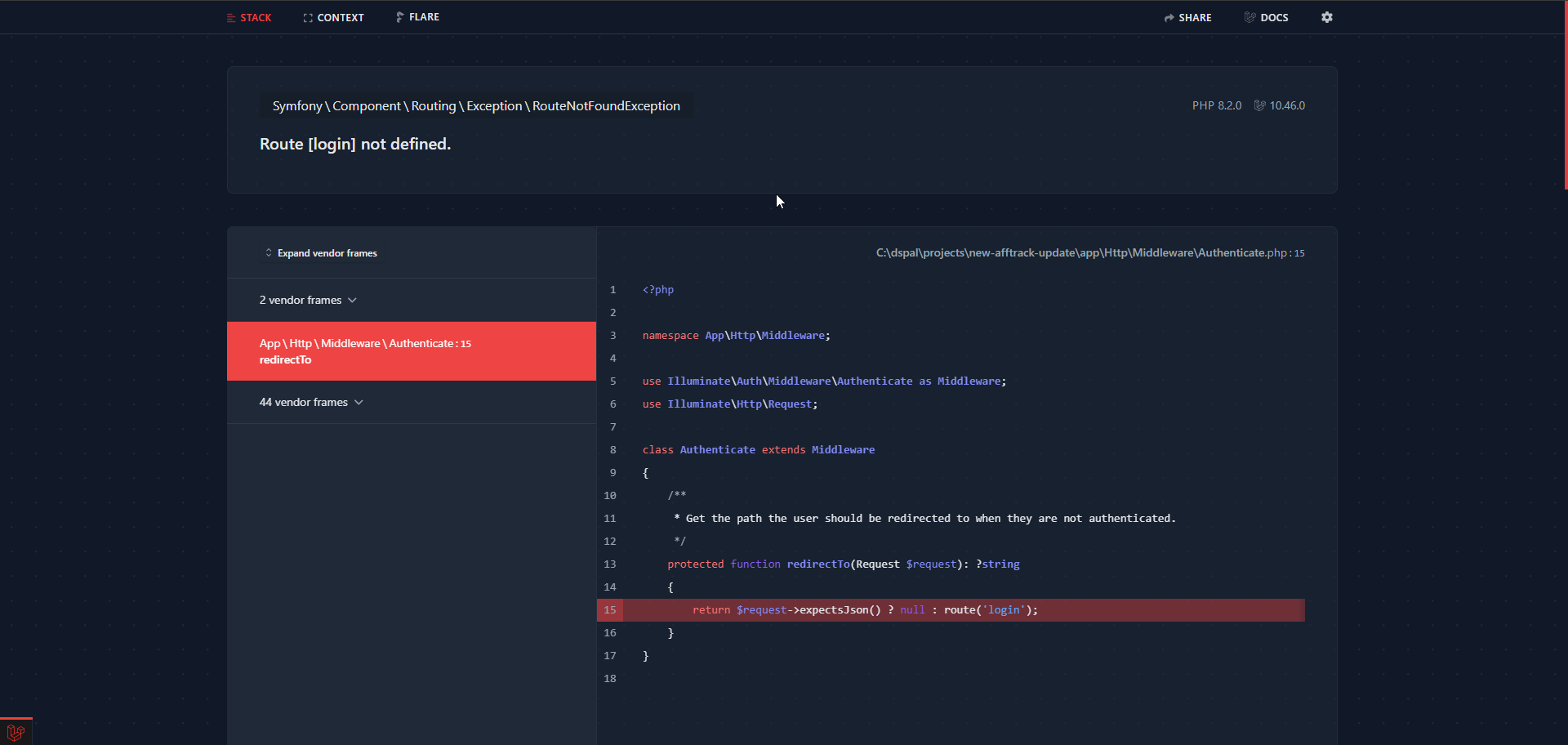Open the settings gear icon

pyautogui.click(x=1326, y=17)
